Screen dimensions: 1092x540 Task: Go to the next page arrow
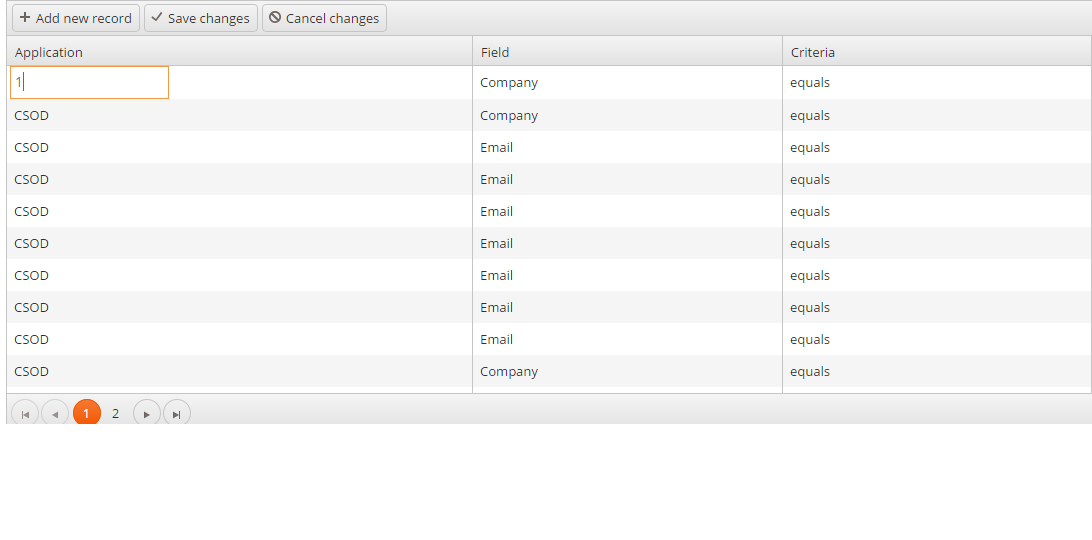pos(147,414)
